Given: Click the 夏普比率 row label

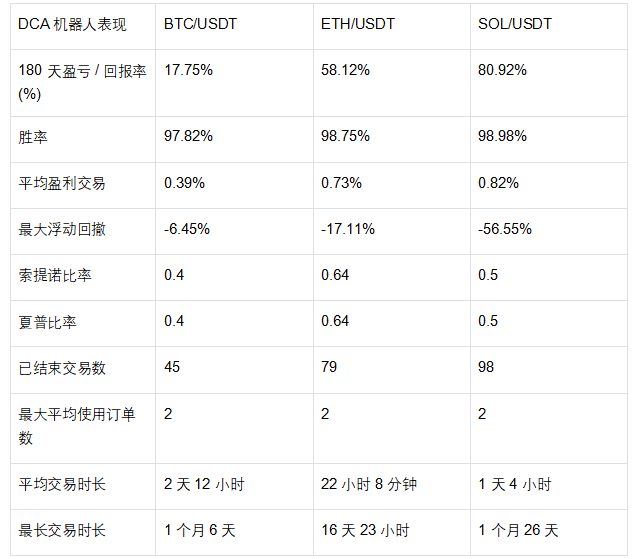Looking at the screenshot, I should tap(48, 321).
